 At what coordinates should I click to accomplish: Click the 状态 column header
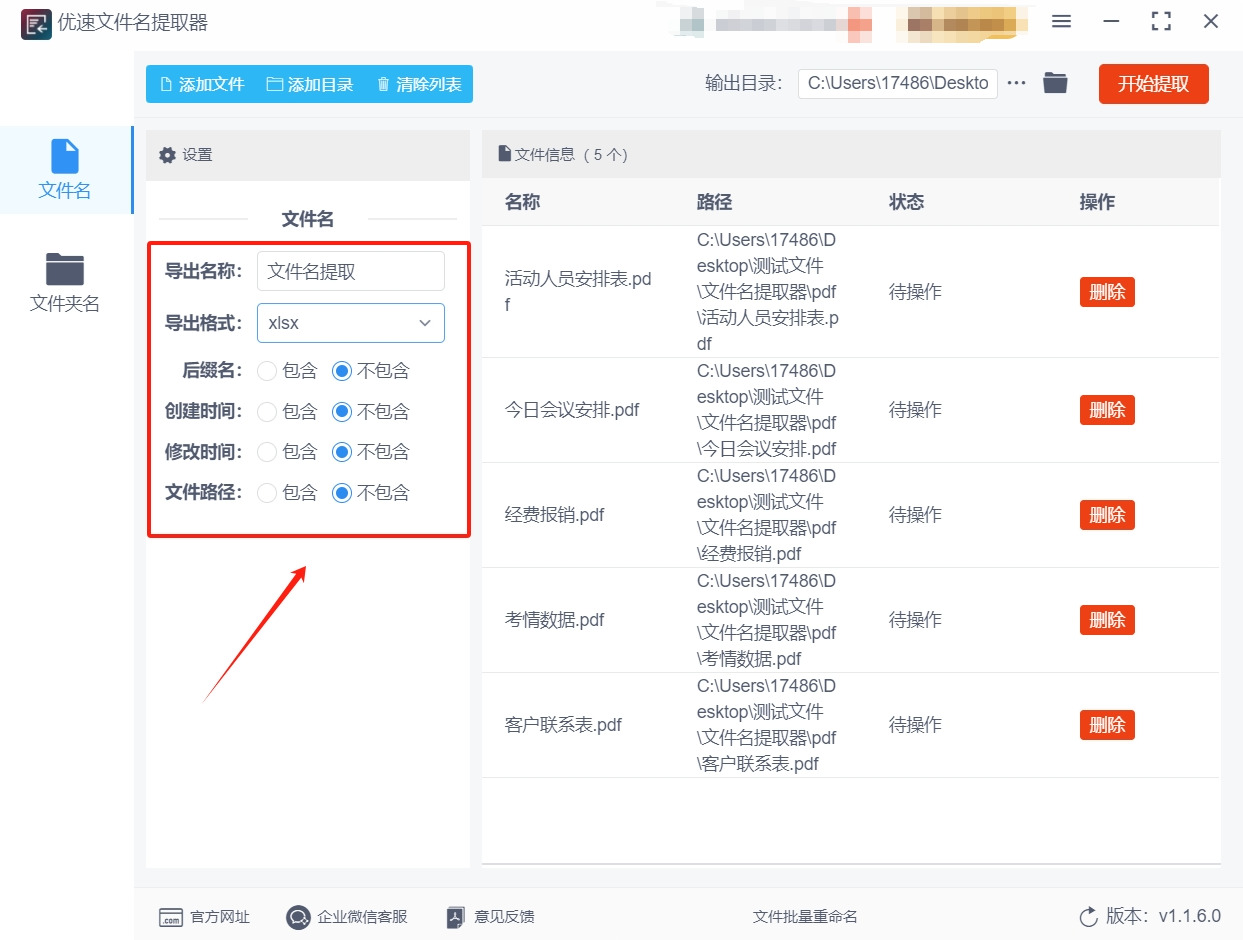coord(907,202)
